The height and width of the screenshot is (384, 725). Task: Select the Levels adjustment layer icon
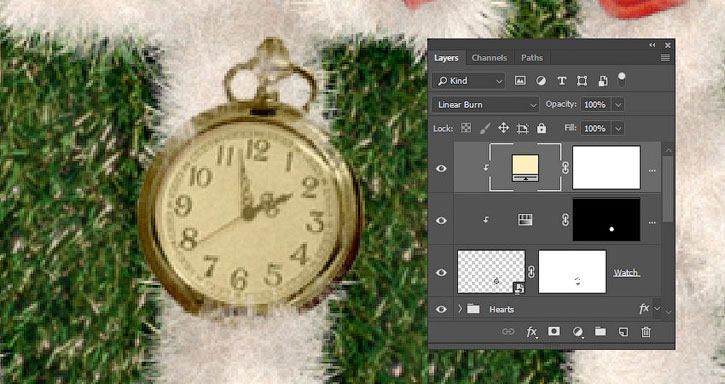tap(525, 220)
